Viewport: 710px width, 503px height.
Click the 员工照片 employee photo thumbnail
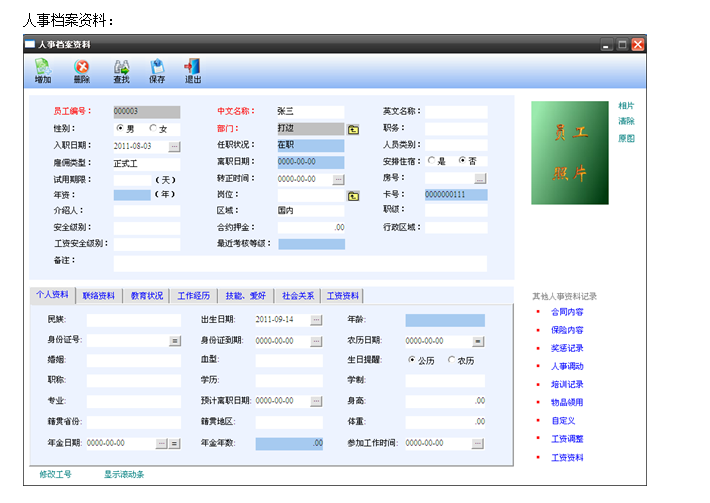click(x=569, y=153)
